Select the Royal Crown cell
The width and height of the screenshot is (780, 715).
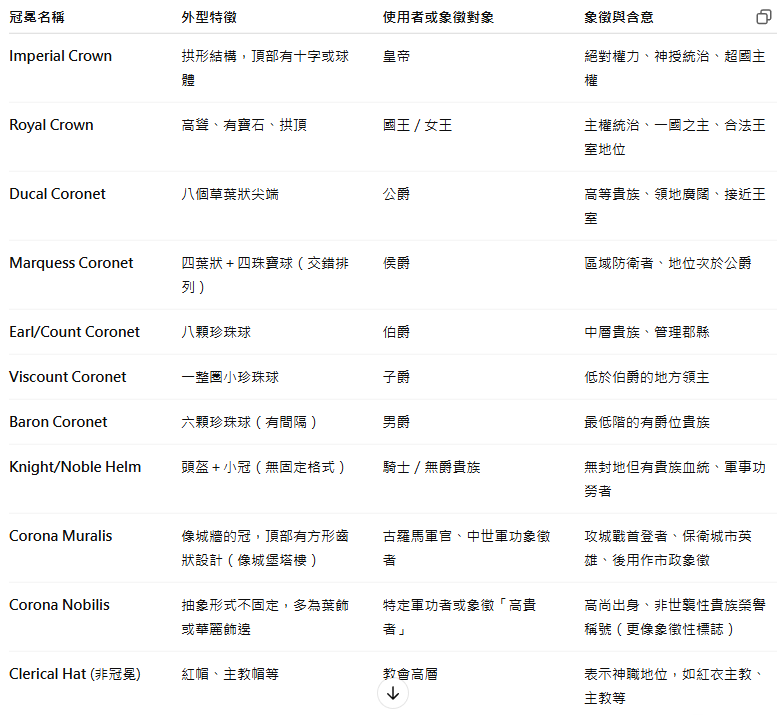pos(51,125)
